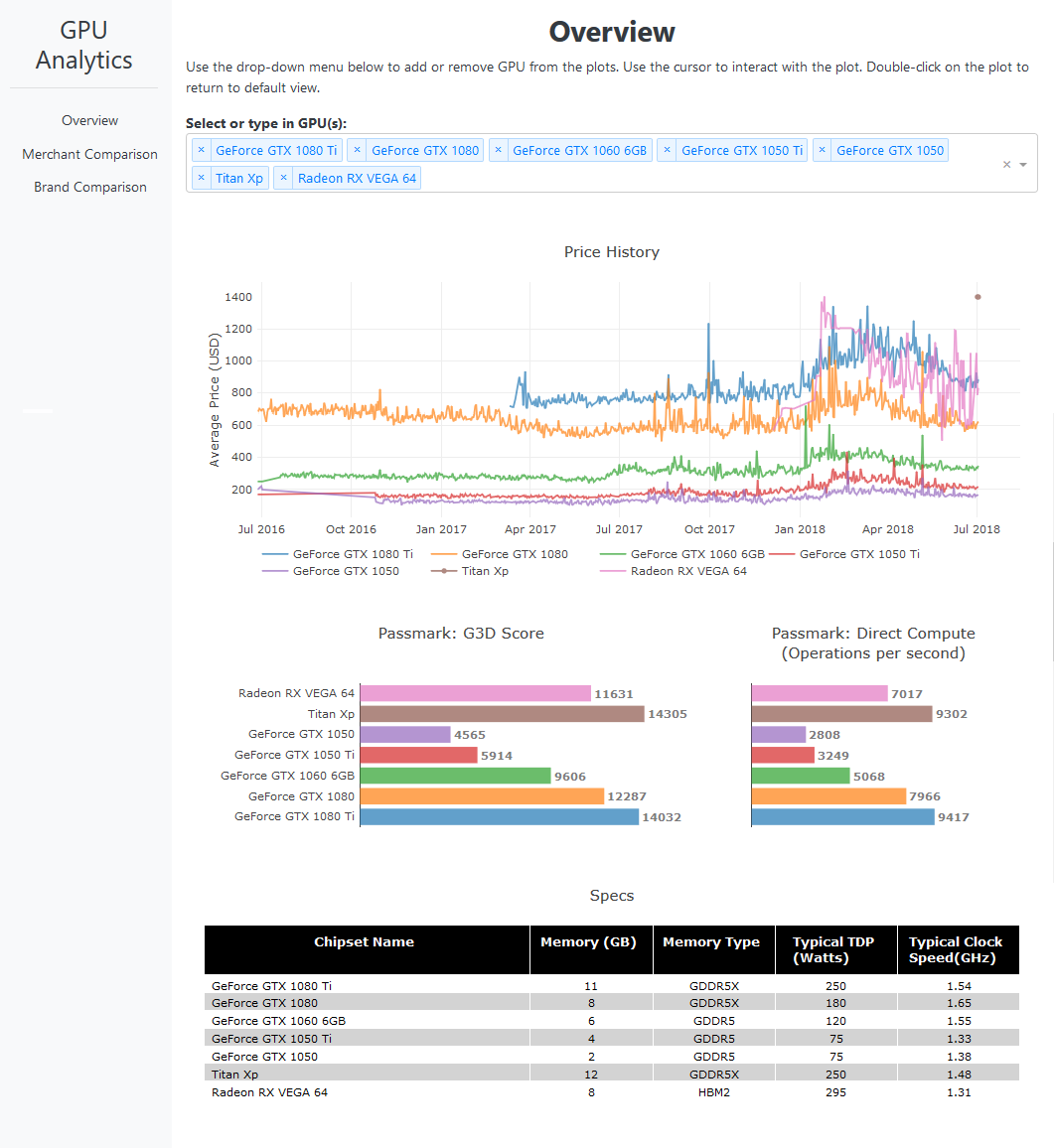This screenshot has width=1054, height=1148.
Task: Click the 295 TDP cell
Action: 835,1092
